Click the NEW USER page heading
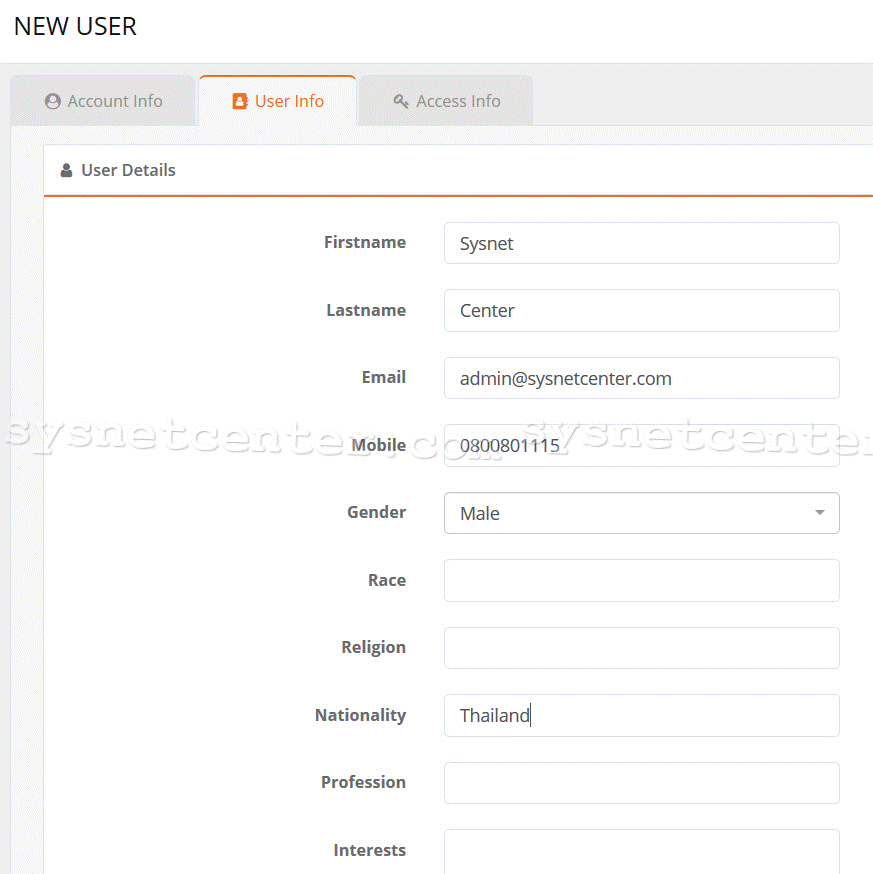 click(75, 26)
